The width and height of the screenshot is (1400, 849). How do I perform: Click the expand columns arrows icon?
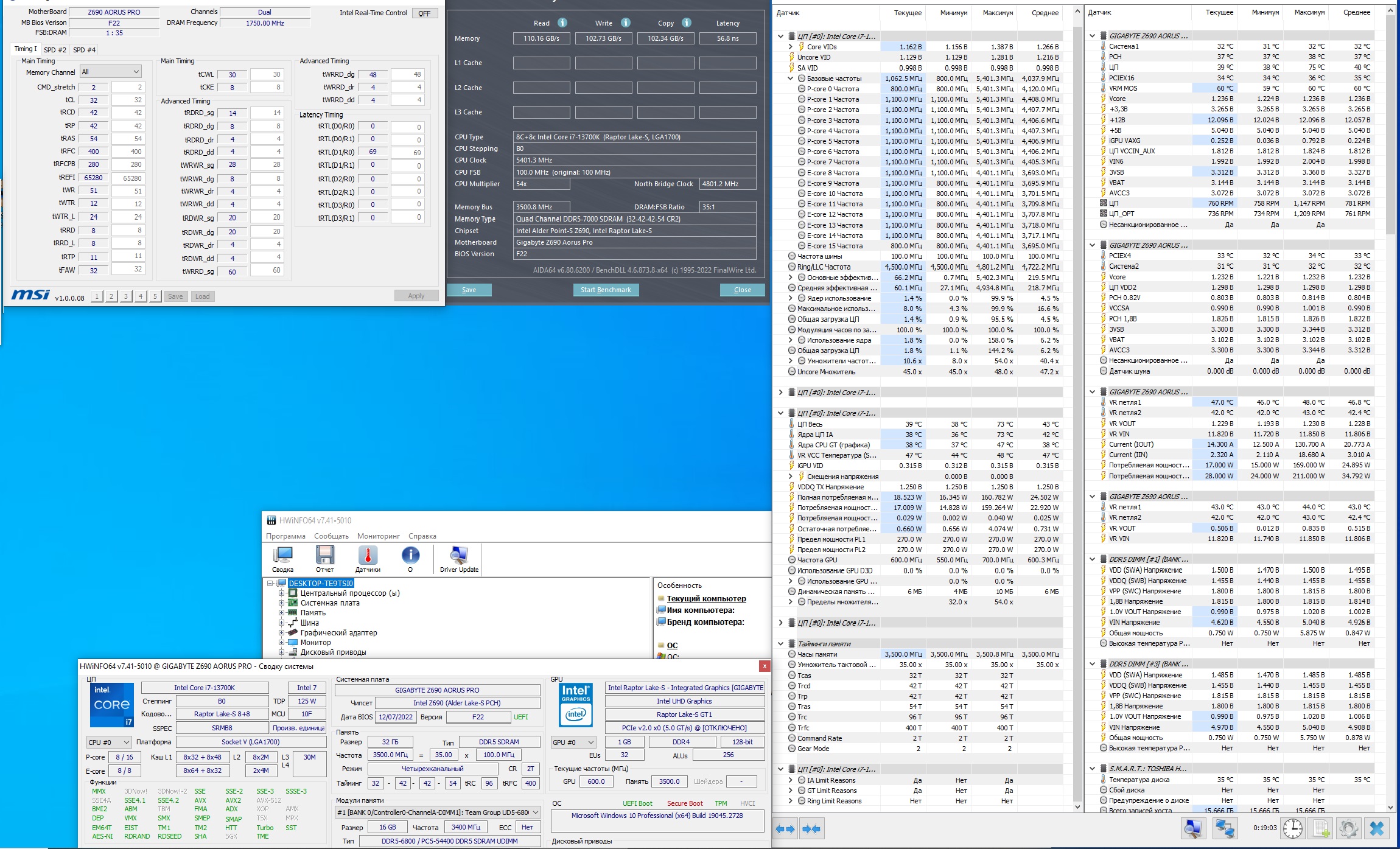[785, 829]
